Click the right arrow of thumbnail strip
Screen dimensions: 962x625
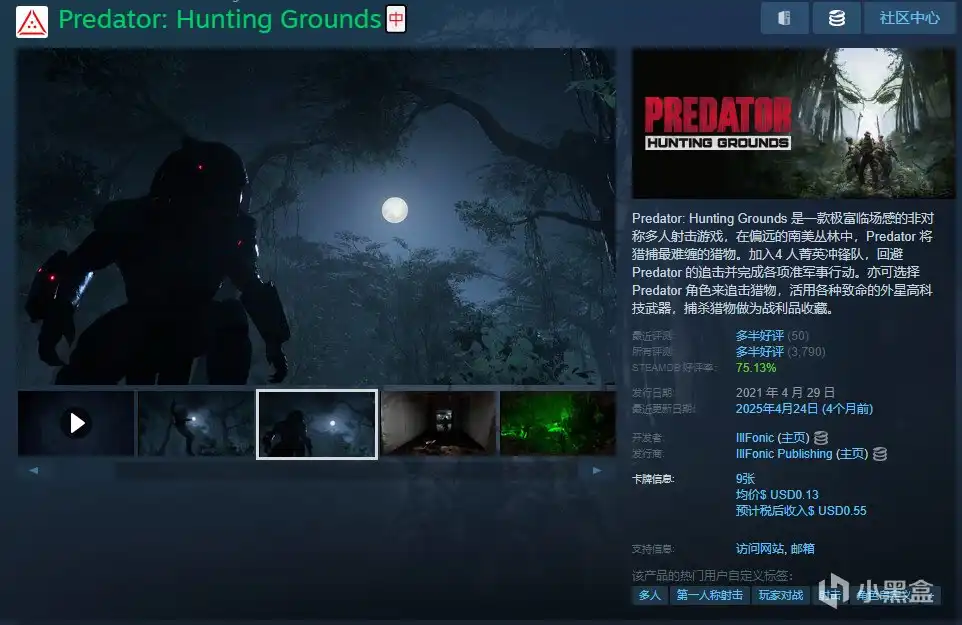pyautogui.click(x=597, y=470)
